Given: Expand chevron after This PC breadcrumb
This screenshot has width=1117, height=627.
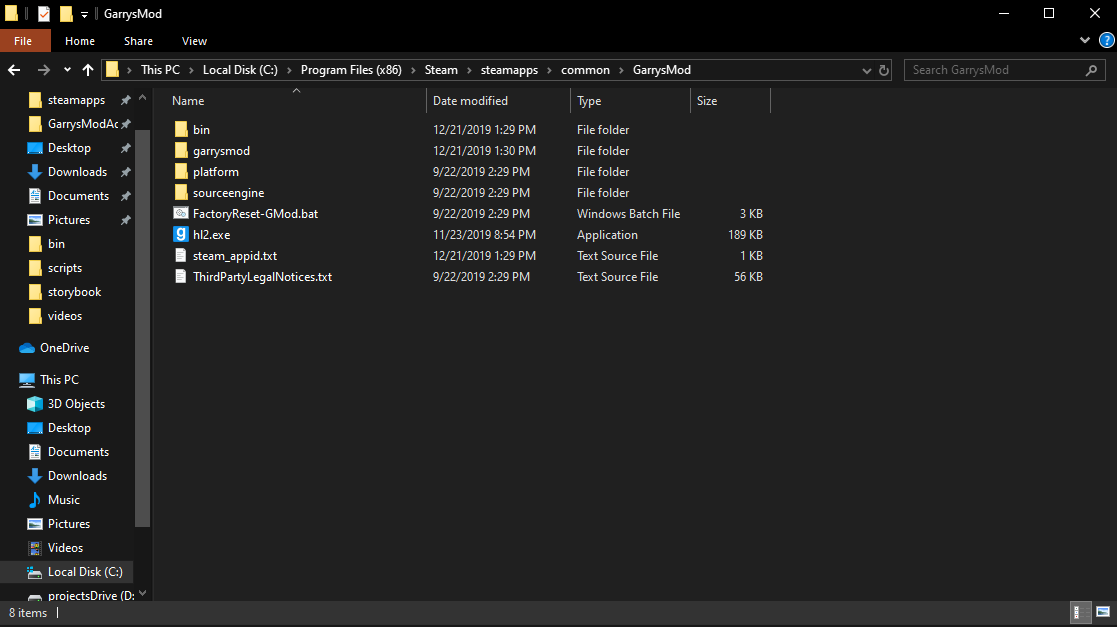Looking at the screenshot, I should [x=192, y=70].
